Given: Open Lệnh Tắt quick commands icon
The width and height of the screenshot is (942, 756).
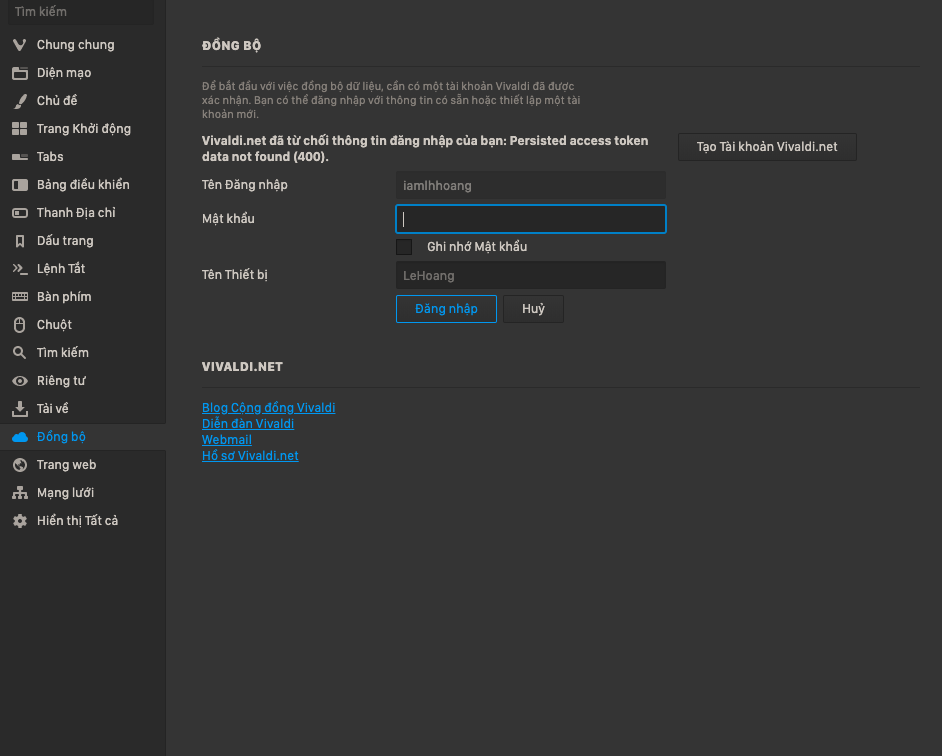Looking at the screenshot, I should point(19,269).
